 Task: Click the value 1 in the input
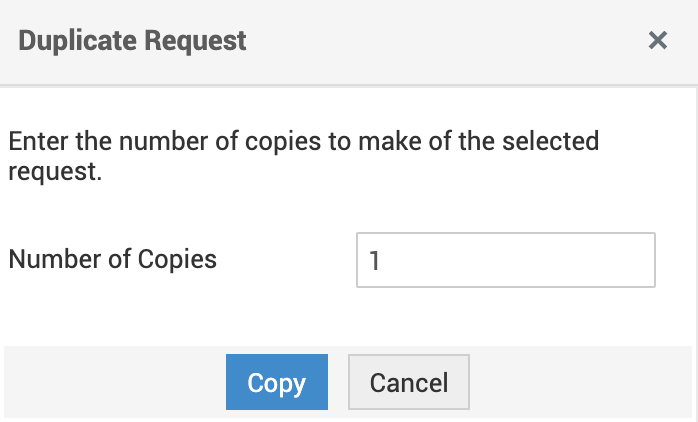click(x=375, y=261)
